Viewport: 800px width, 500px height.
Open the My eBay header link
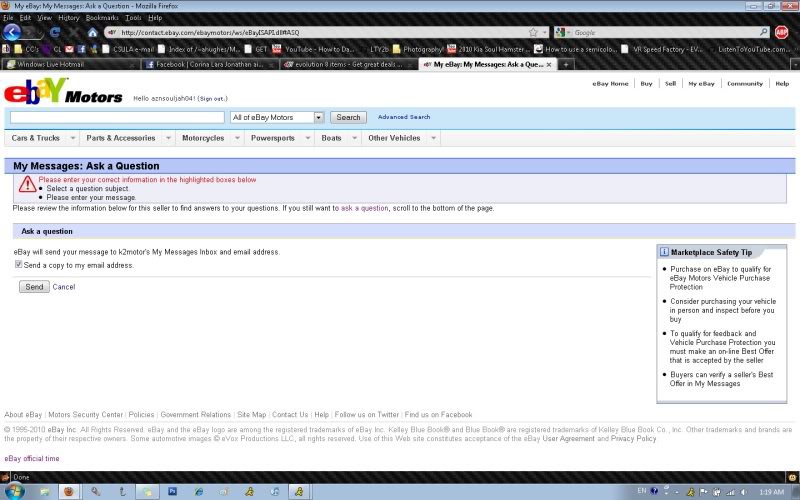(701, 84)
